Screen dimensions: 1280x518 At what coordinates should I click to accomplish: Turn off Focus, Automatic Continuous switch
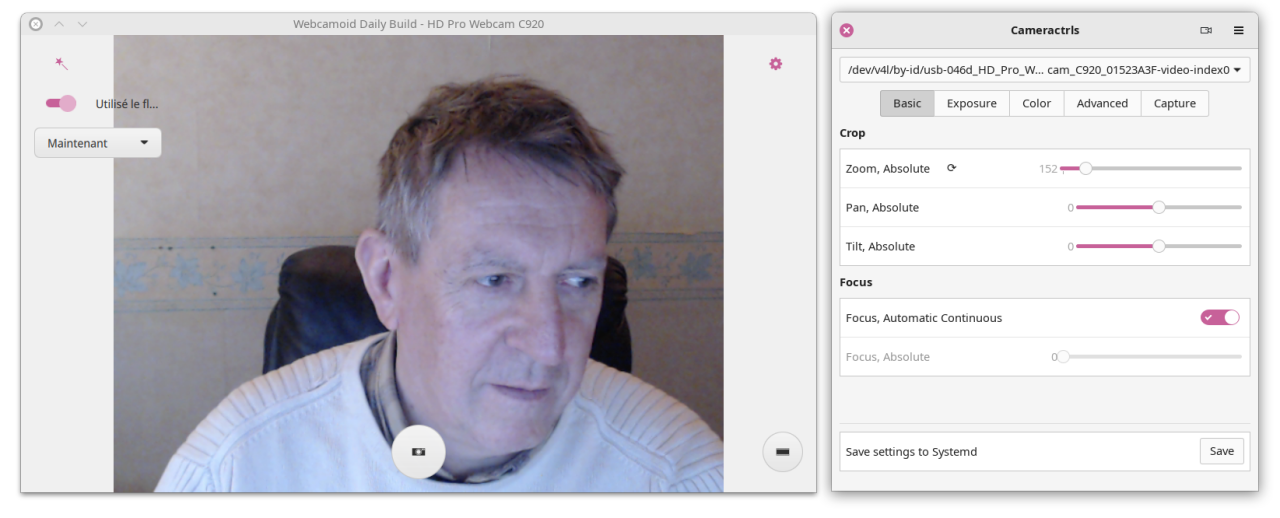click(x=1219, y=318)
